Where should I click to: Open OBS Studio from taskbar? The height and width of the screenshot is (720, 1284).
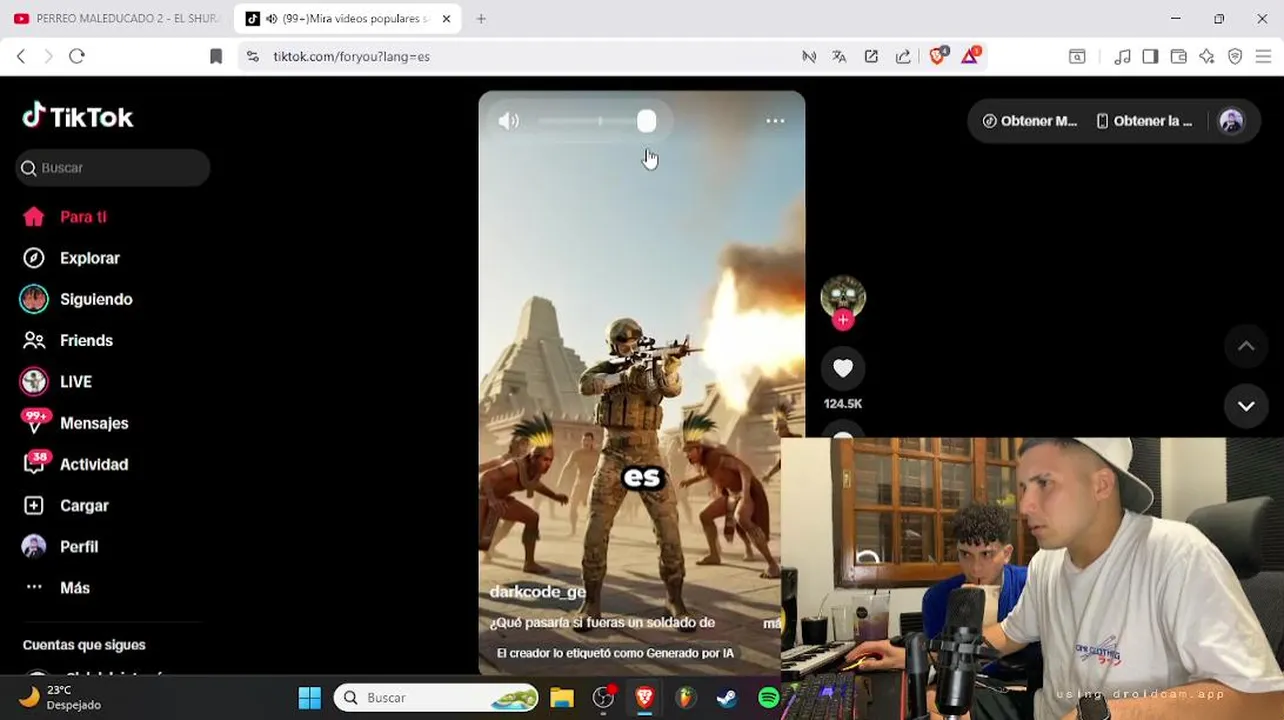click(603, 697)
